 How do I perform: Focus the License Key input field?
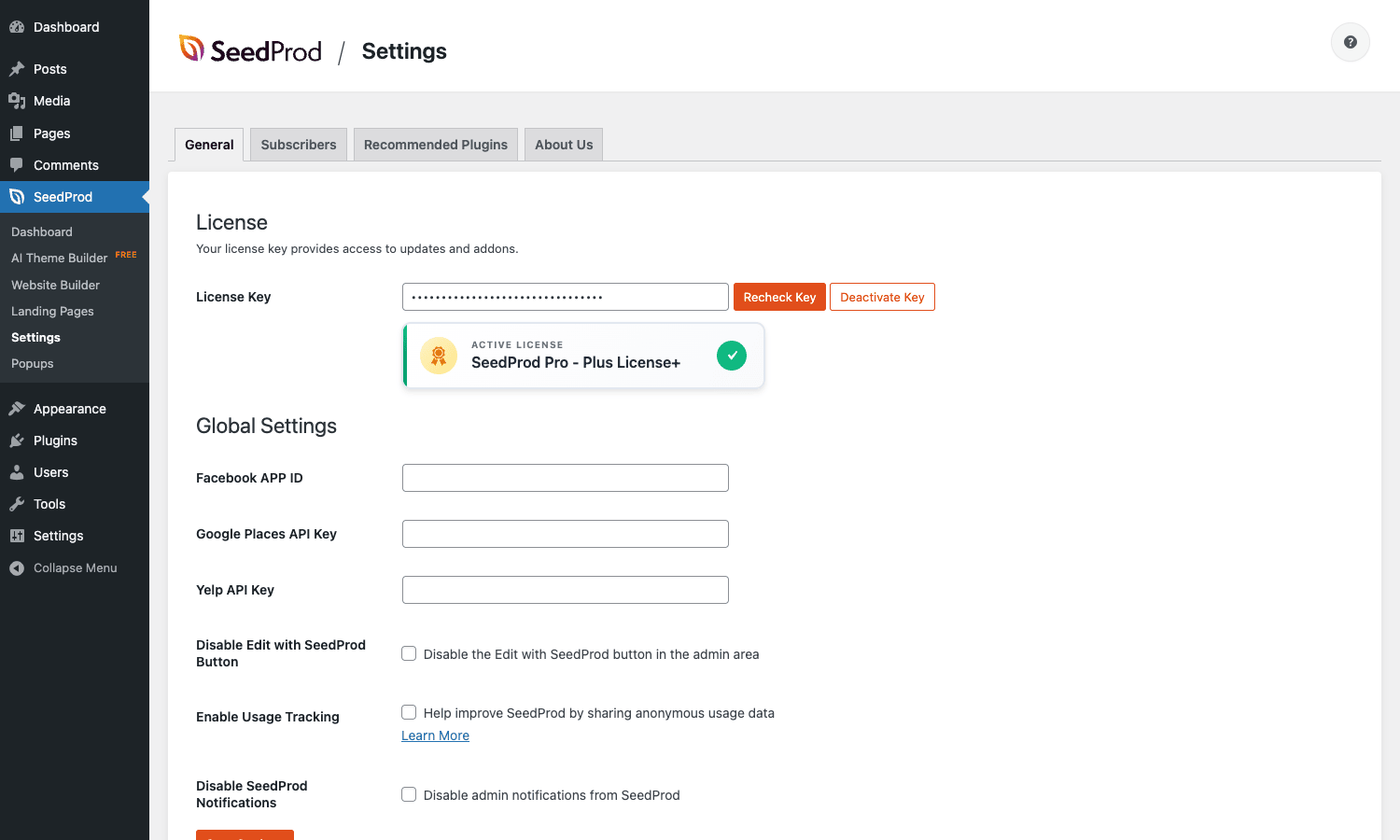tap(566, 297)
